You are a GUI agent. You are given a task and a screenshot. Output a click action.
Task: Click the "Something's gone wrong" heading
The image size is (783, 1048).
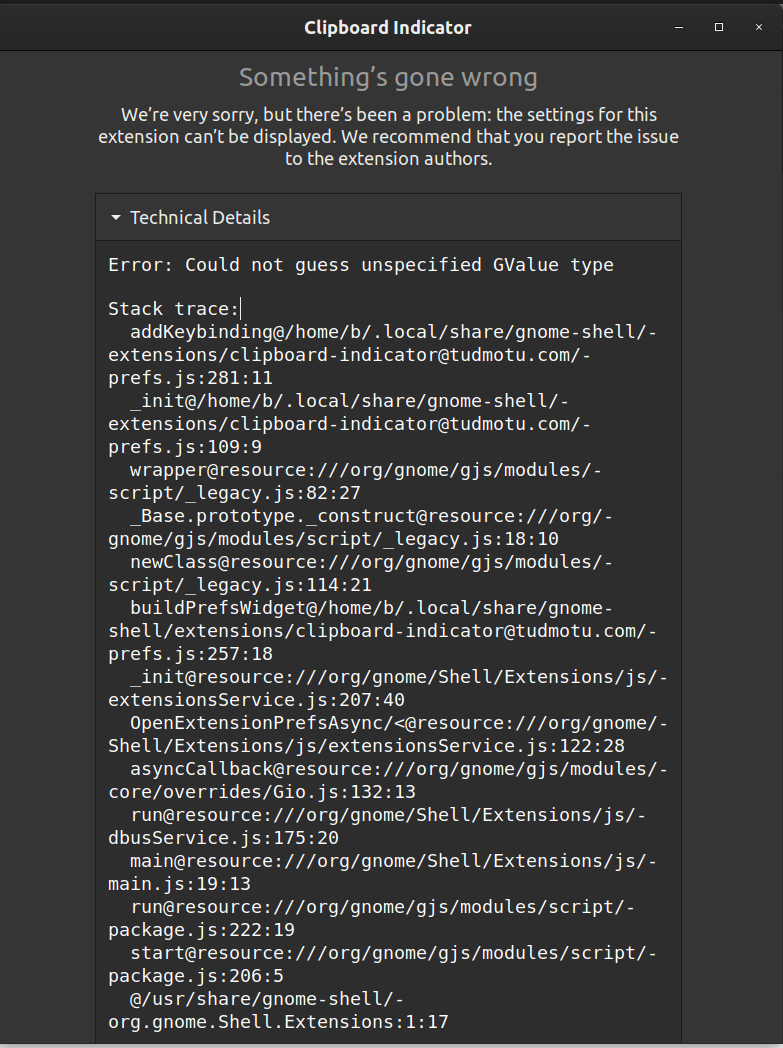click(x=388, y=77)
